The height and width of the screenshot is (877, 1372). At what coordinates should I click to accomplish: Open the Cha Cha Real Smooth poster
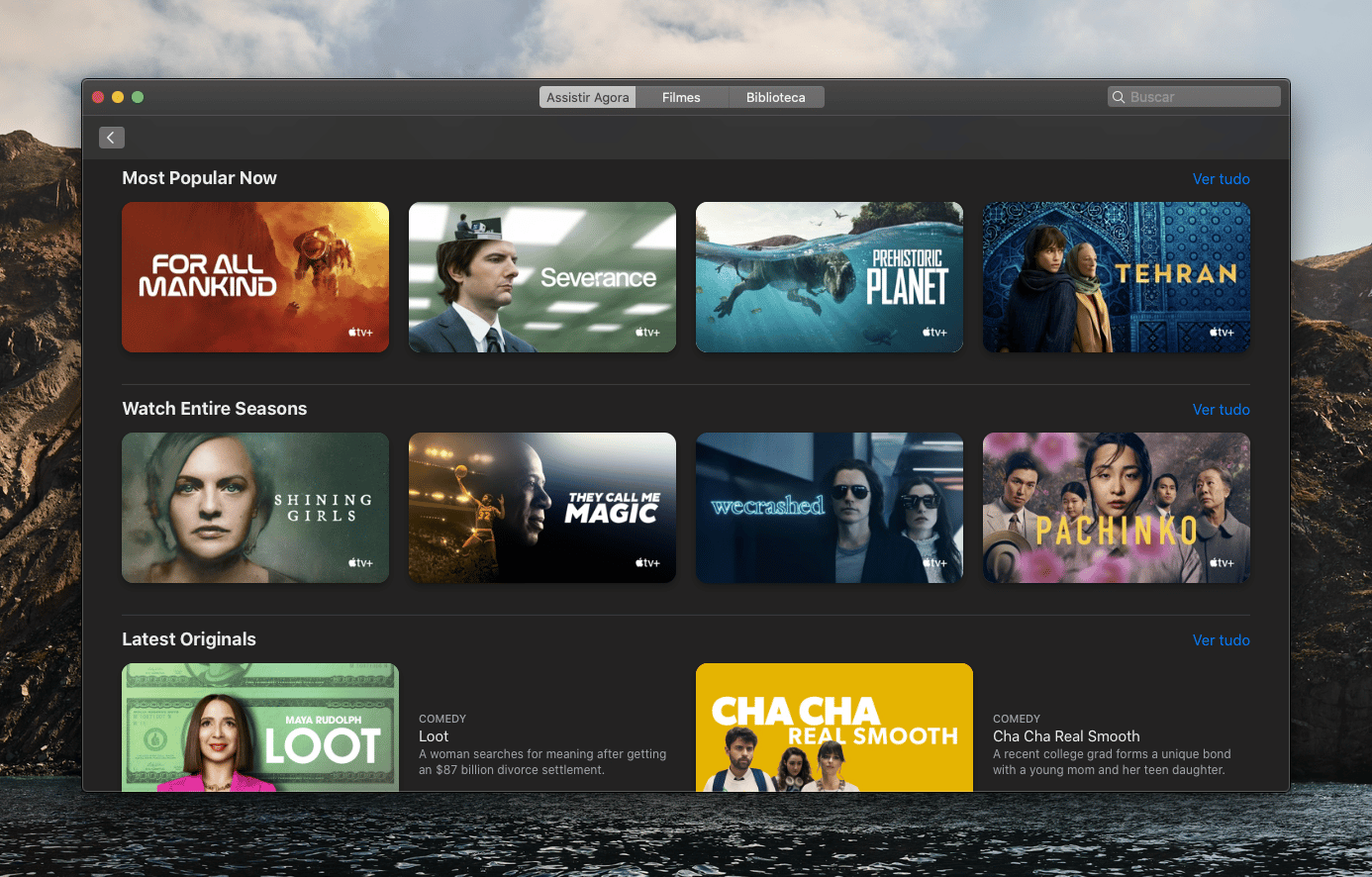(834, 728)
